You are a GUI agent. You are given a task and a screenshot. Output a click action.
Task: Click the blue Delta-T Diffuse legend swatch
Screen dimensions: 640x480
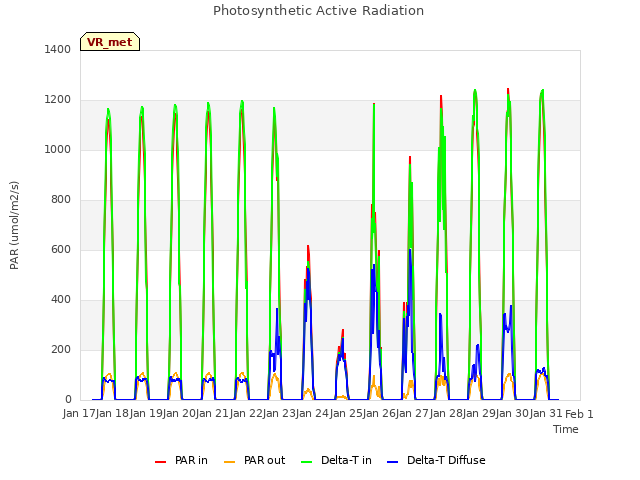pyautogui.click(x=392, y=462)
